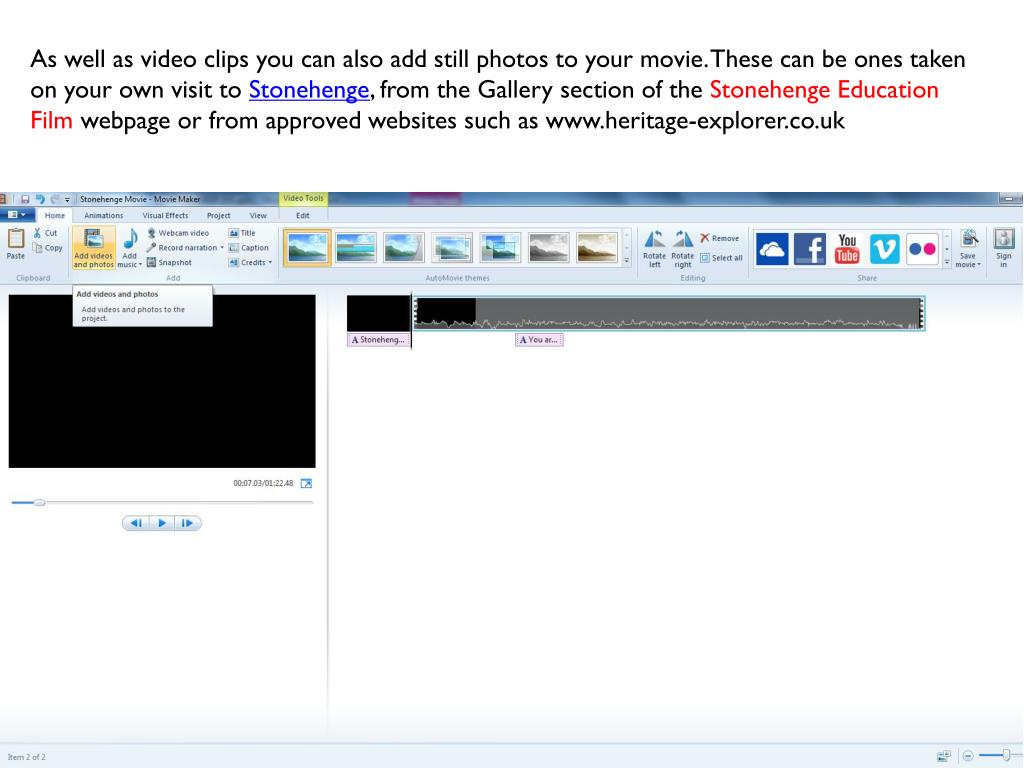The width and height of the screenshot is (1024, 768).
Task: Share movie to YouTube
Action: coord(847,249)
